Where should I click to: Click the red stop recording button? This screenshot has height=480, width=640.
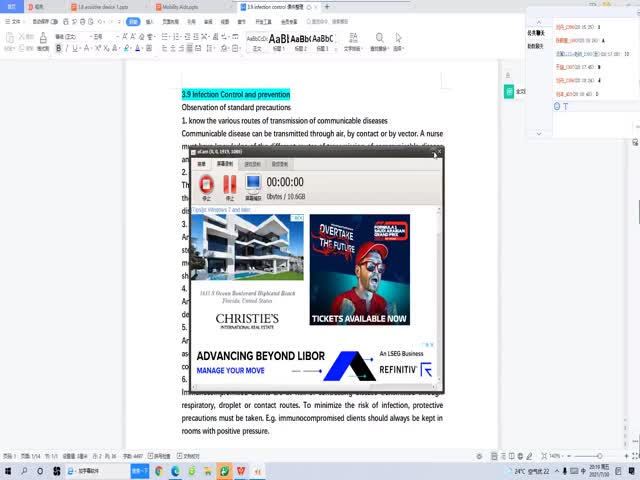click(206, 184)
